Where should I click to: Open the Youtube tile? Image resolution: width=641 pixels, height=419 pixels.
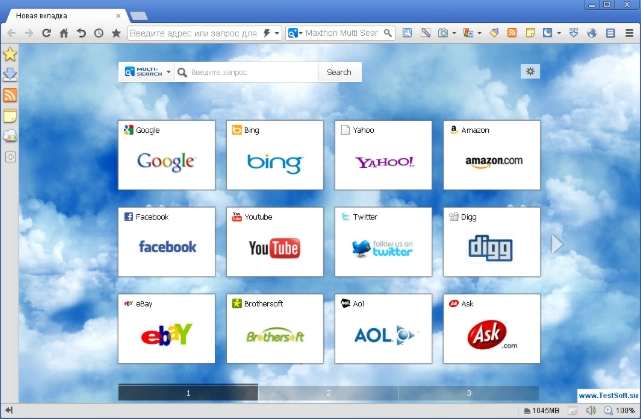point(275,242)
